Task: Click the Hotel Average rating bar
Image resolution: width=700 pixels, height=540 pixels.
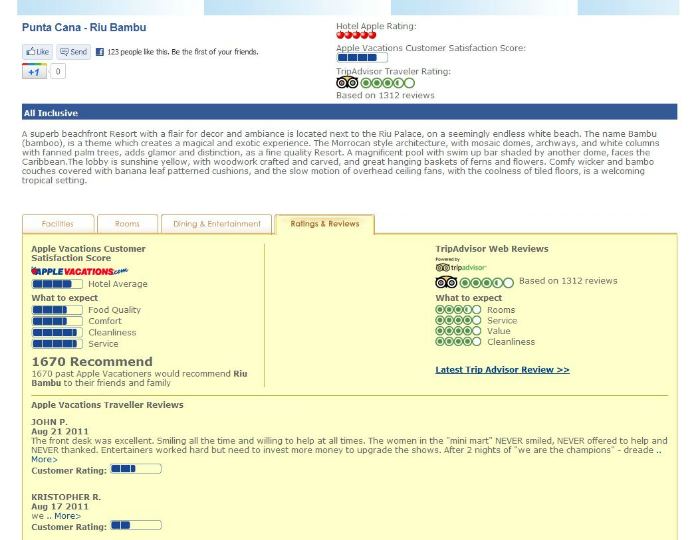Action: coord(57,284)
